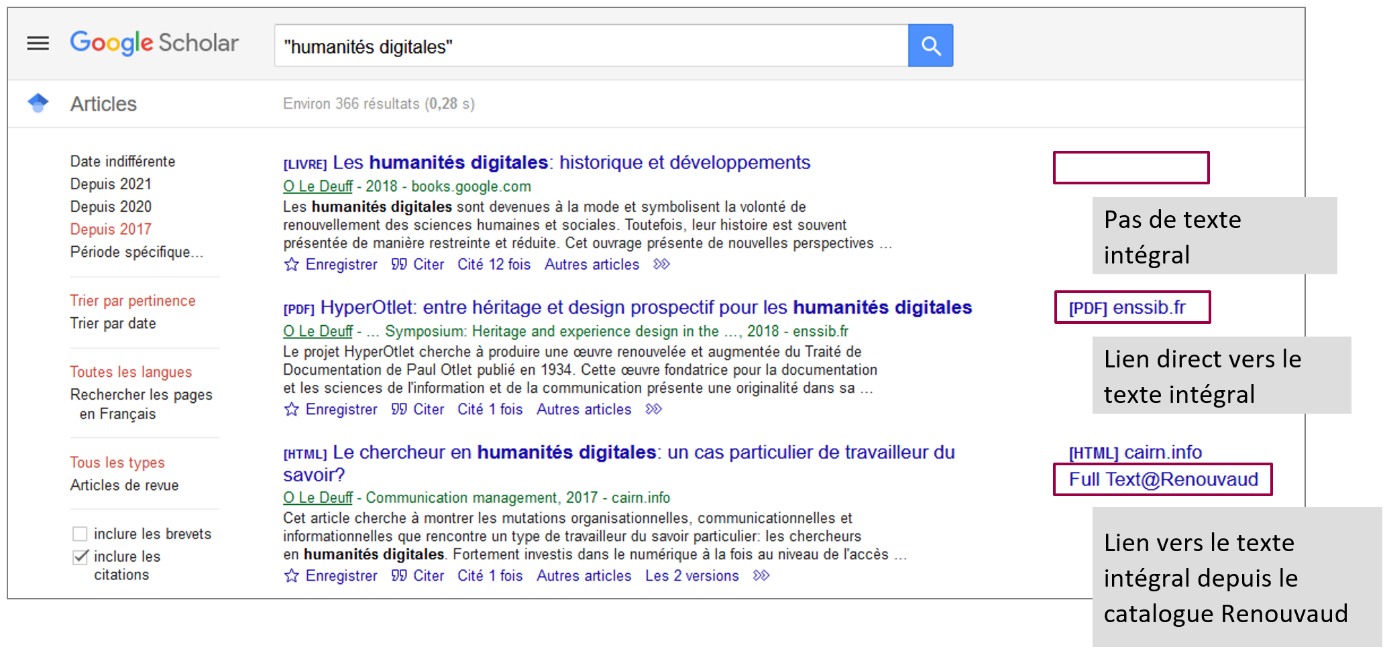Viewport: 1387px width, 651px height.
Task: Choose Rechercher les pages en Français
Action: click(x=141, y=404)
